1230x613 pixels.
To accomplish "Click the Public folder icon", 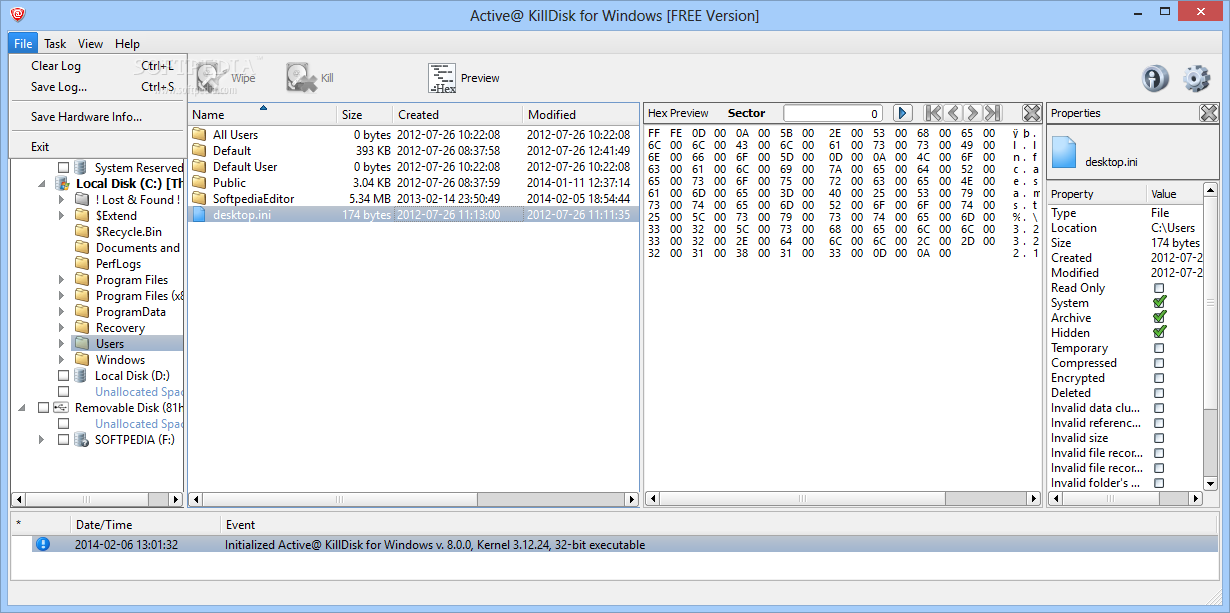I will (198, 182).
